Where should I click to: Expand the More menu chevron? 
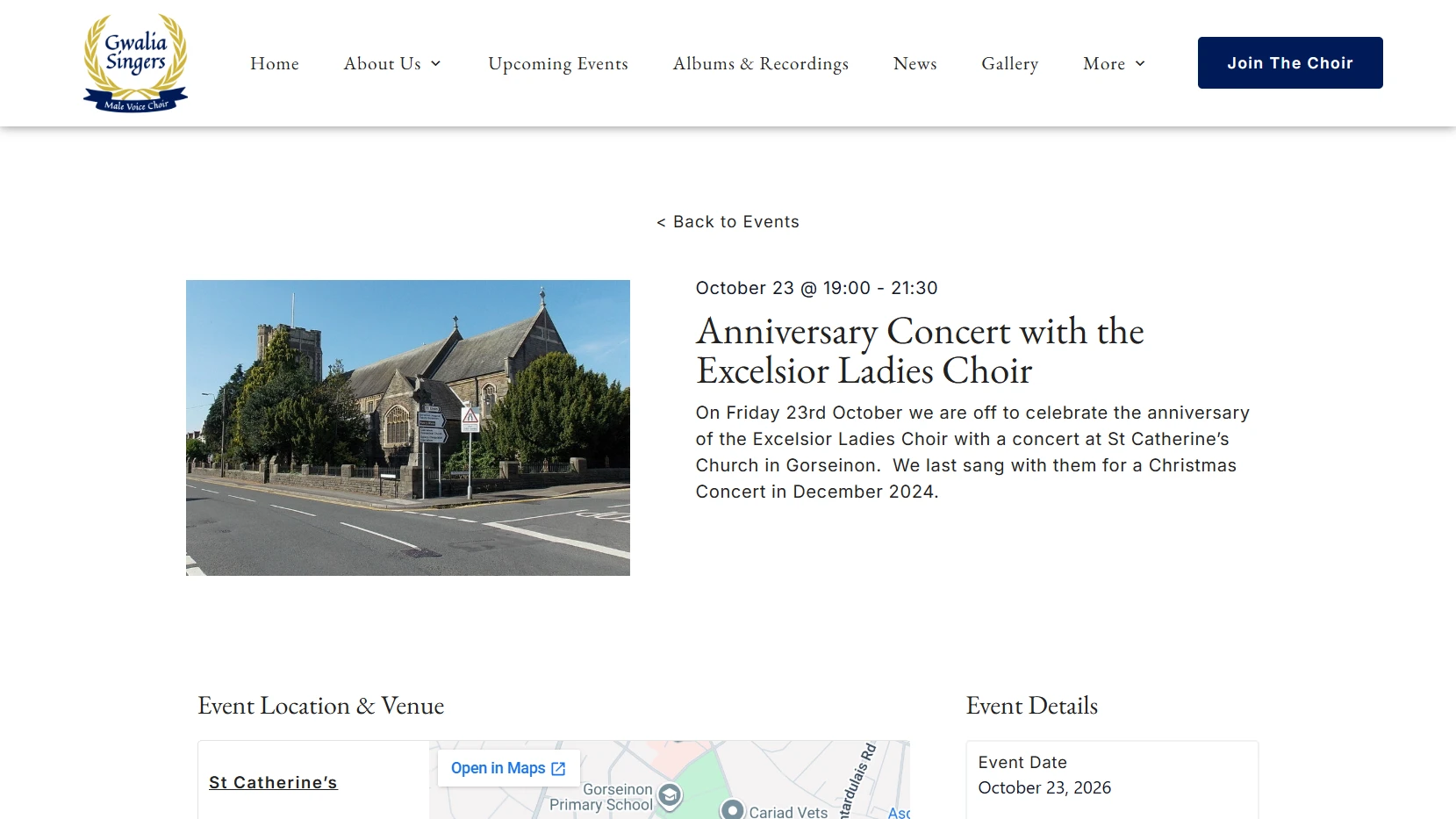(x=1140, y=64)
